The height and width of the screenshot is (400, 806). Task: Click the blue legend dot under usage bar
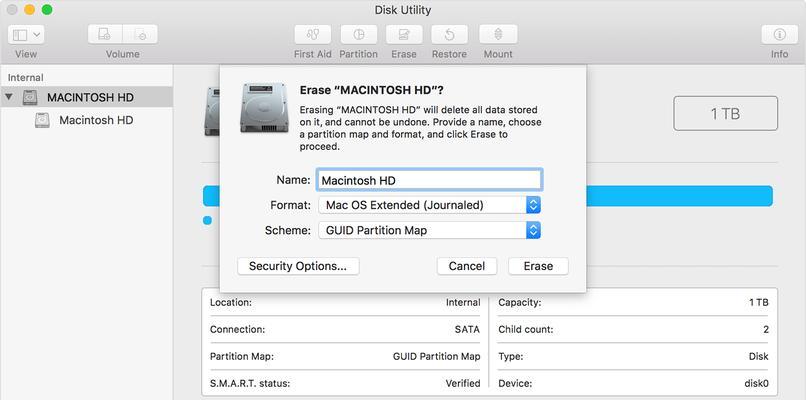pyautogui.click(x=208, y=221)
